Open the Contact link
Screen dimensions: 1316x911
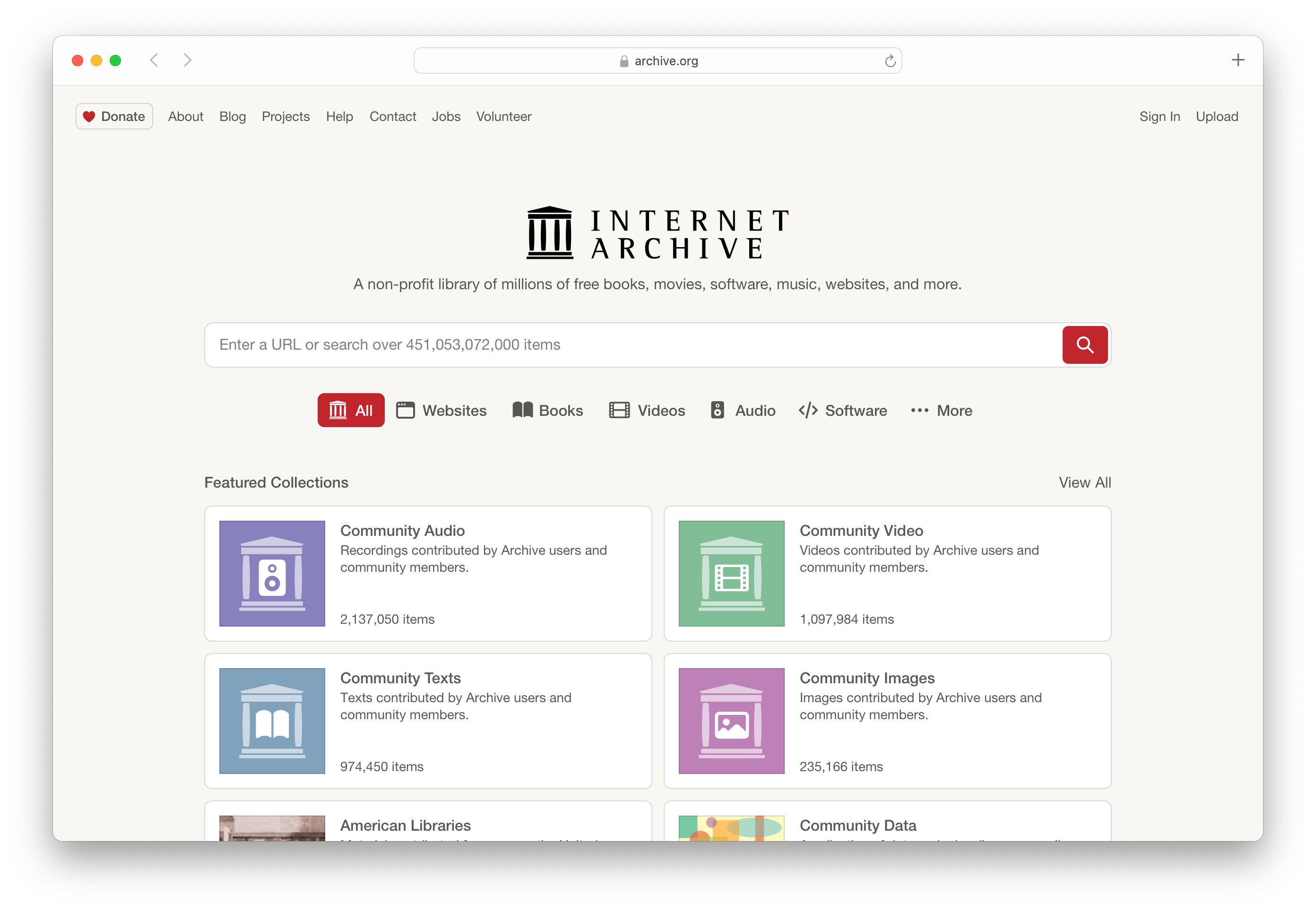coord(392,116)
